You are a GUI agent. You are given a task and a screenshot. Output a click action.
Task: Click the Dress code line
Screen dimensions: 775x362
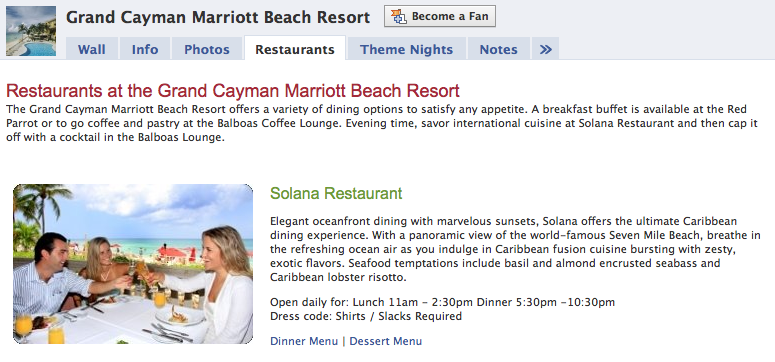point(366,317)
